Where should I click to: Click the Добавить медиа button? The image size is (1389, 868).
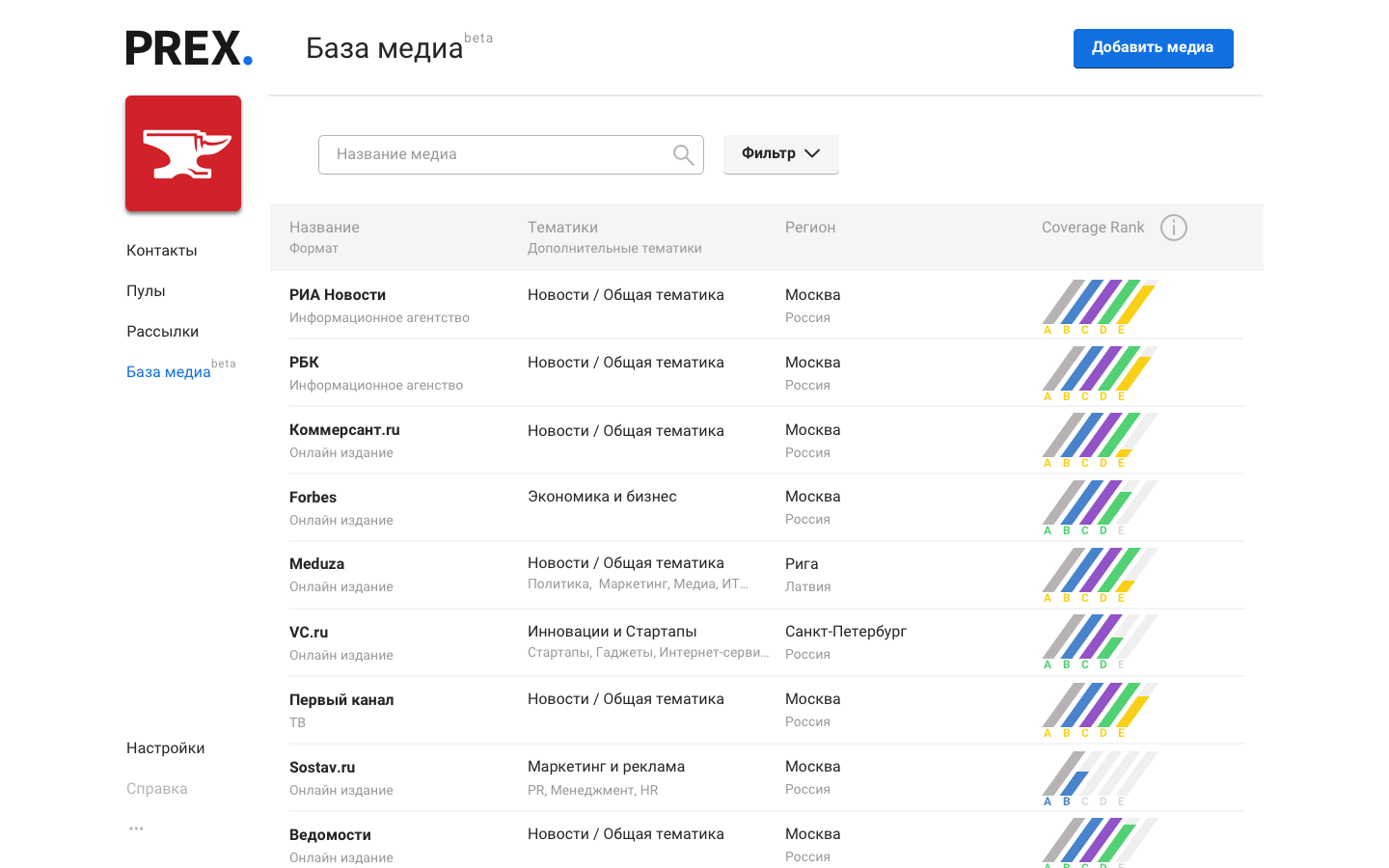click(x=1154, y=48)
